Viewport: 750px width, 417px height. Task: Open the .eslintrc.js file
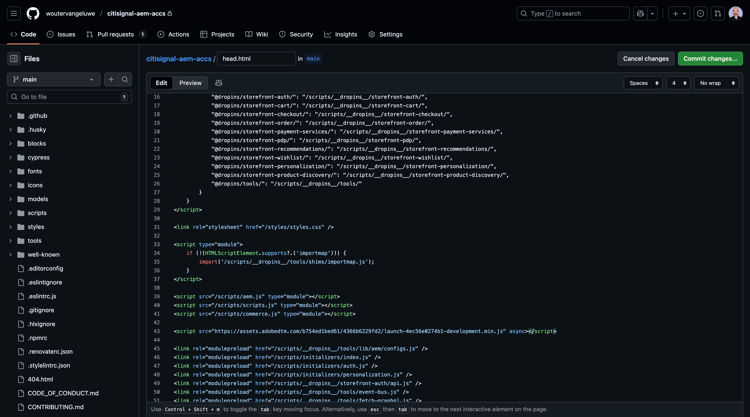42,296
